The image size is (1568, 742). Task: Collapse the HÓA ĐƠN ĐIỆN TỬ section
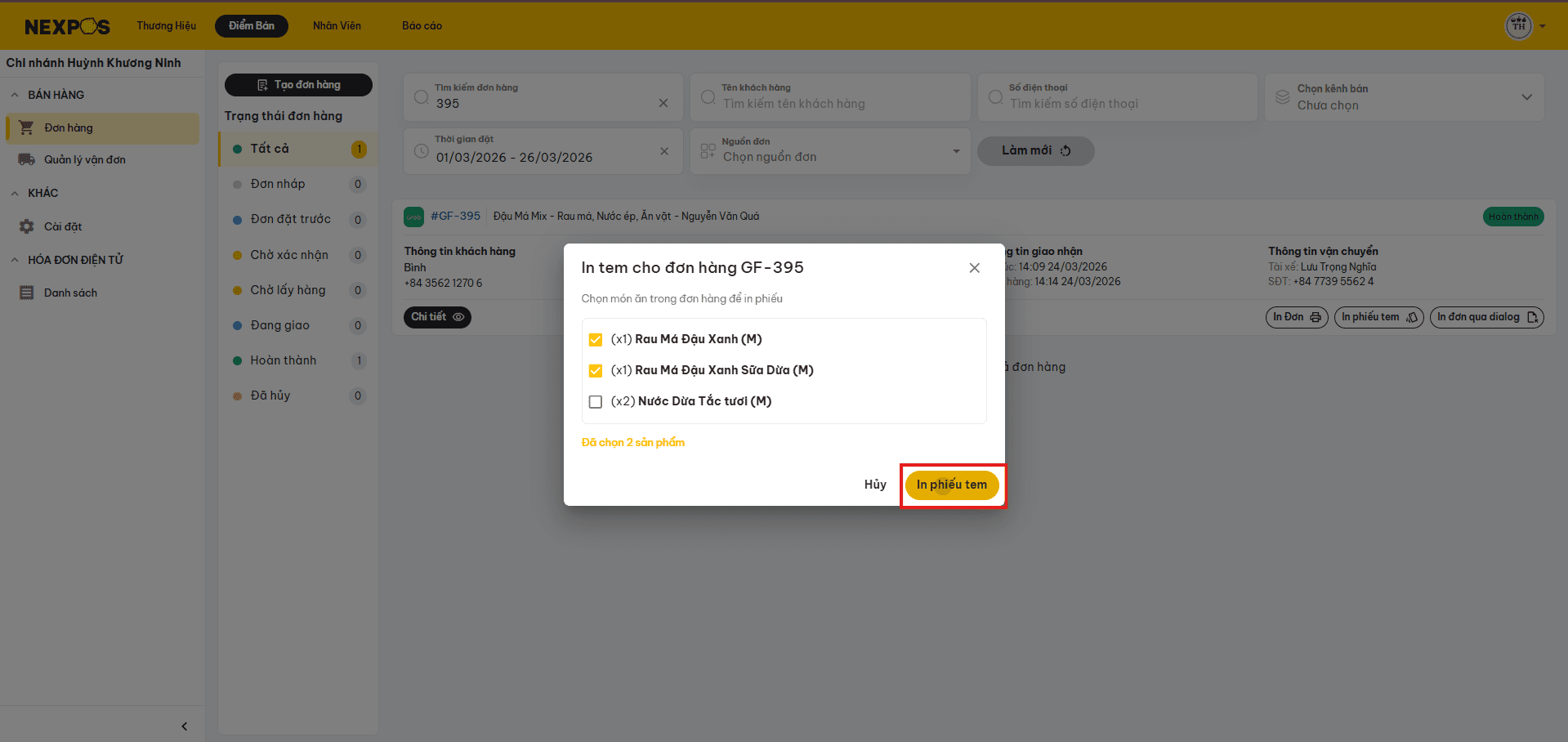click(15, 260)
